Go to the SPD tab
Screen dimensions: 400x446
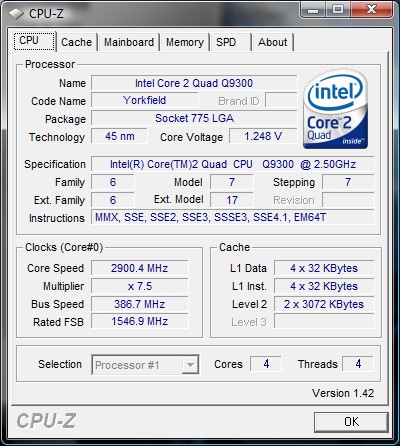(x=230, y=42)
